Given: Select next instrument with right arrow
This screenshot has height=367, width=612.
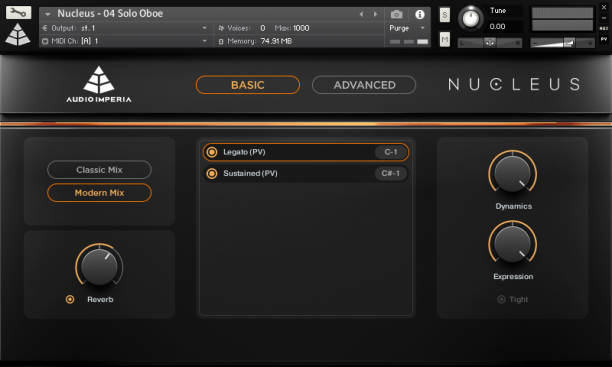Looking at the screenshot, I should 375,14.
